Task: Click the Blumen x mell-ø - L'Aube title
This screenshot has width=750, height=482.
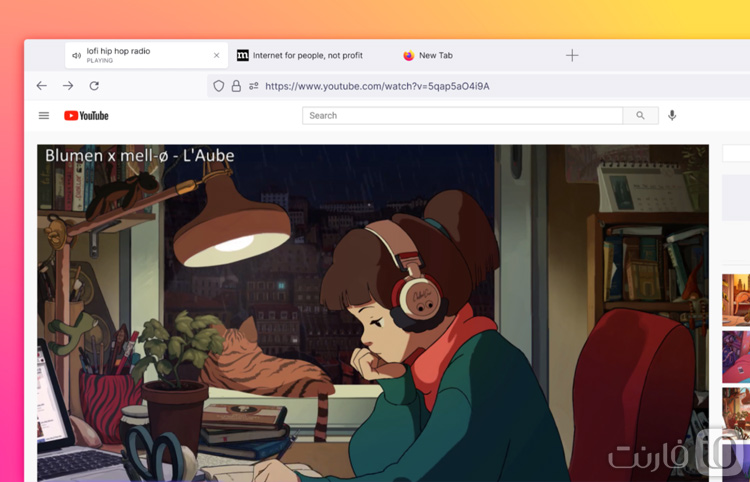Action: 140,155
